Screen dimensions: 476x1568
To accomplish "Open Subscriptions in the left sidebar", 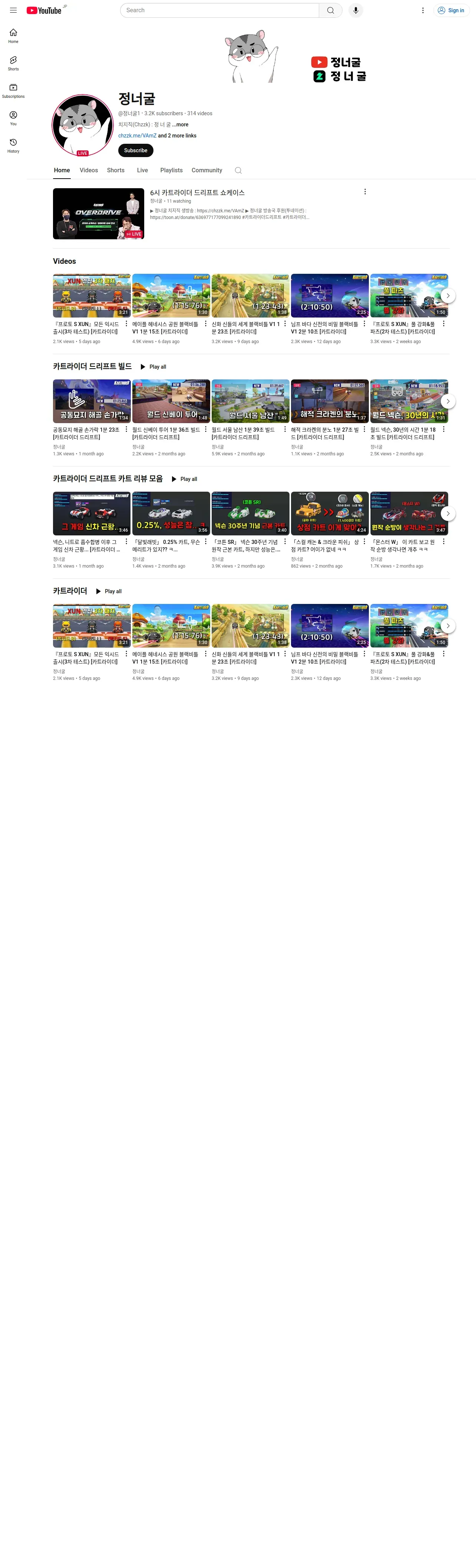I will click(x=13, y=91).
